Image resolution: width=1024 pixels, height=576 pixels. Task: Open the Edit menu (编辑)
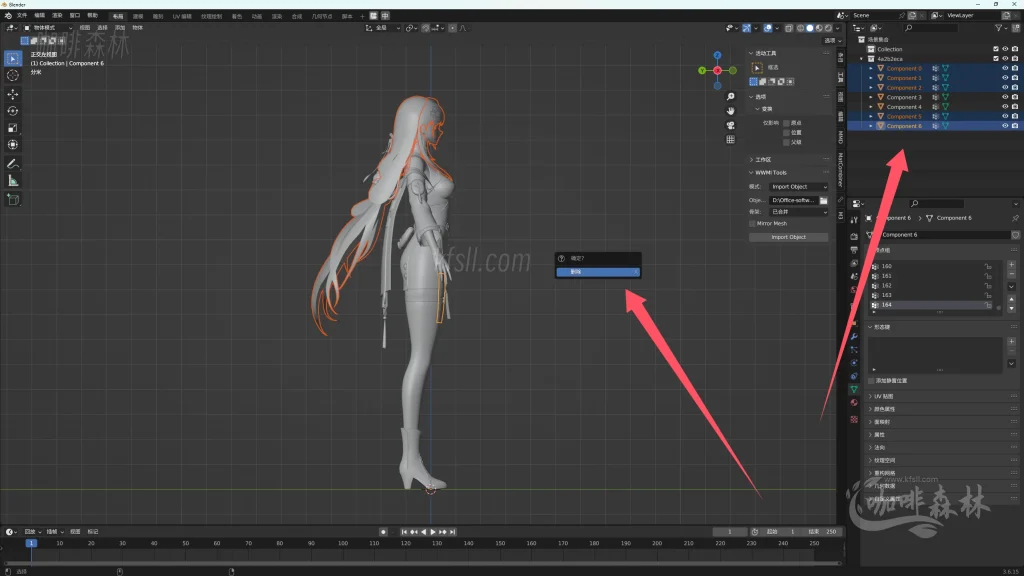40,16
